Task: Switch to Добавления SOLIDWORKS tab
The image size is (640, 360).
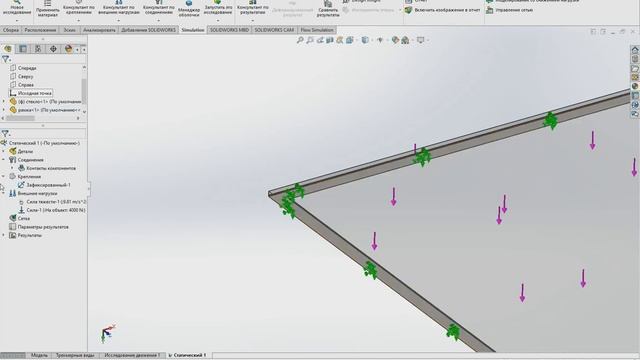Action: coord(149,30)
